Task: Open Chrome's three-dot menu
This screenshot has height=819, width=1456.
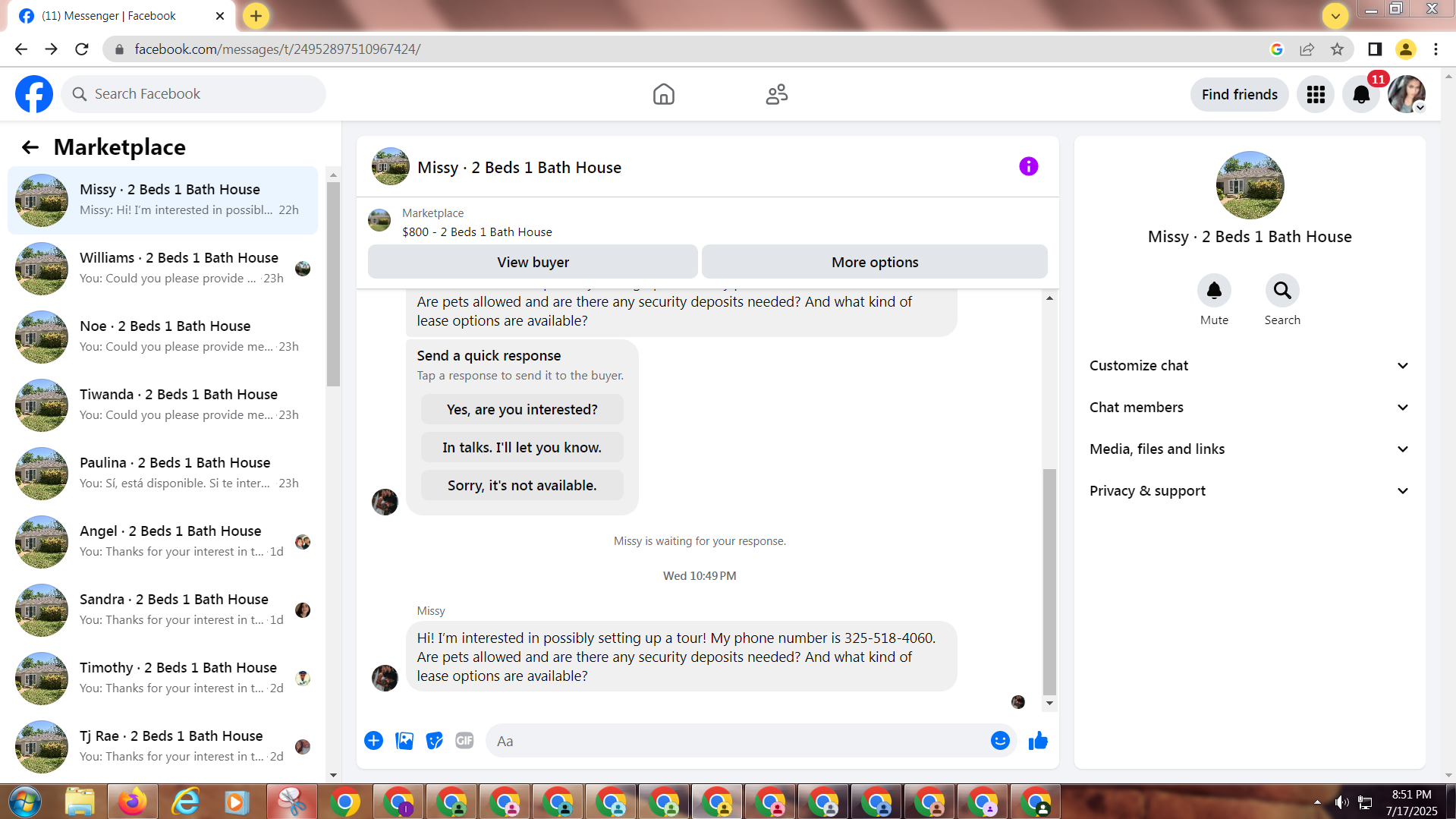Action: 1436,49
